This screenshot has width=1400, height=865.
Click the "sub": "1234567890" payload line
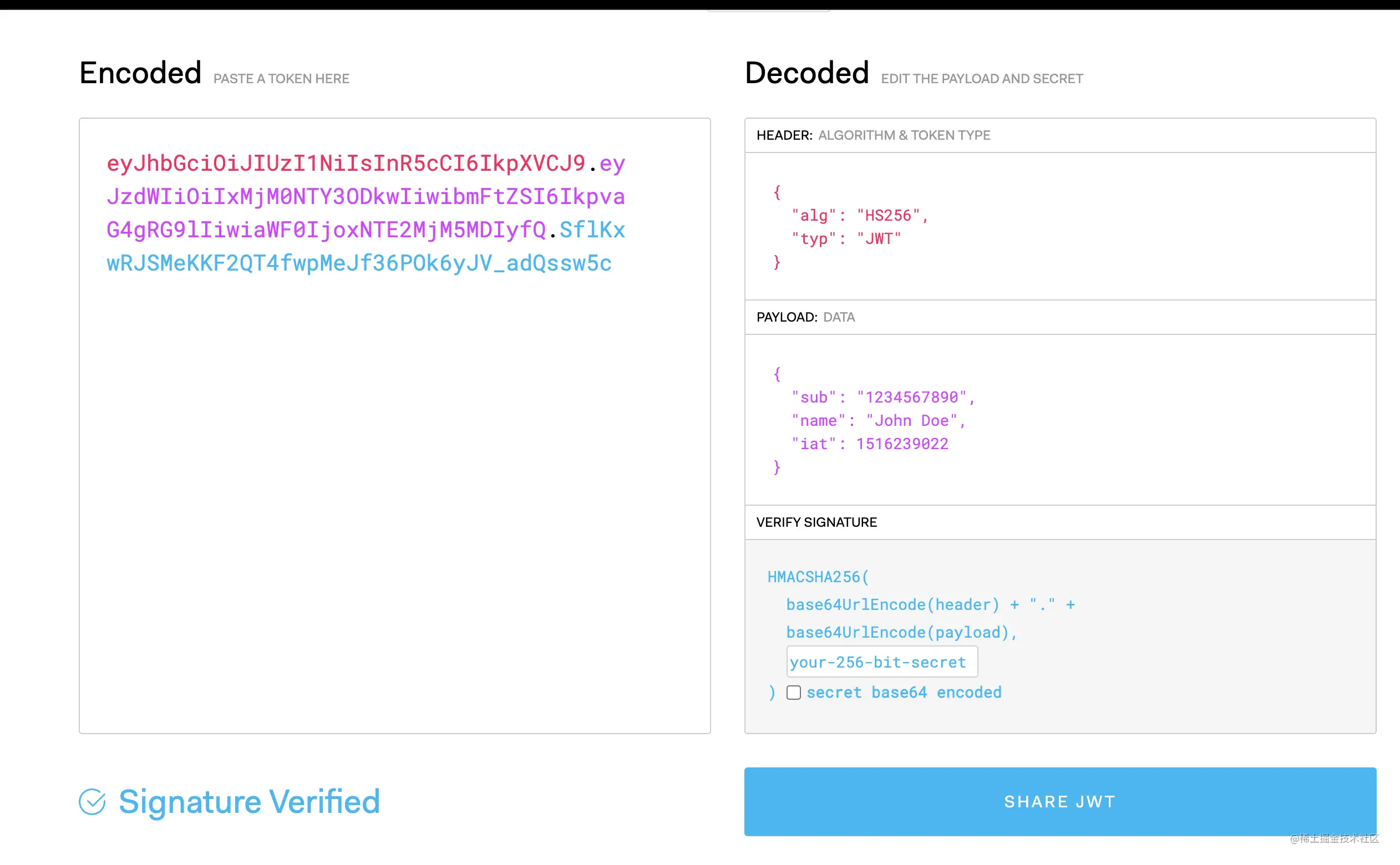883,397
